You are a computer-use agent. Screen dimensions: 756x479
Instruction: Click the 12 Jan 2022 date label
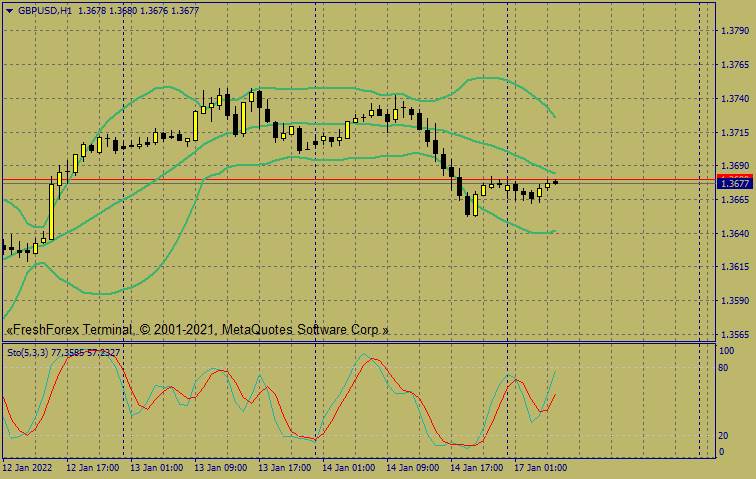[x=28, y=467]
